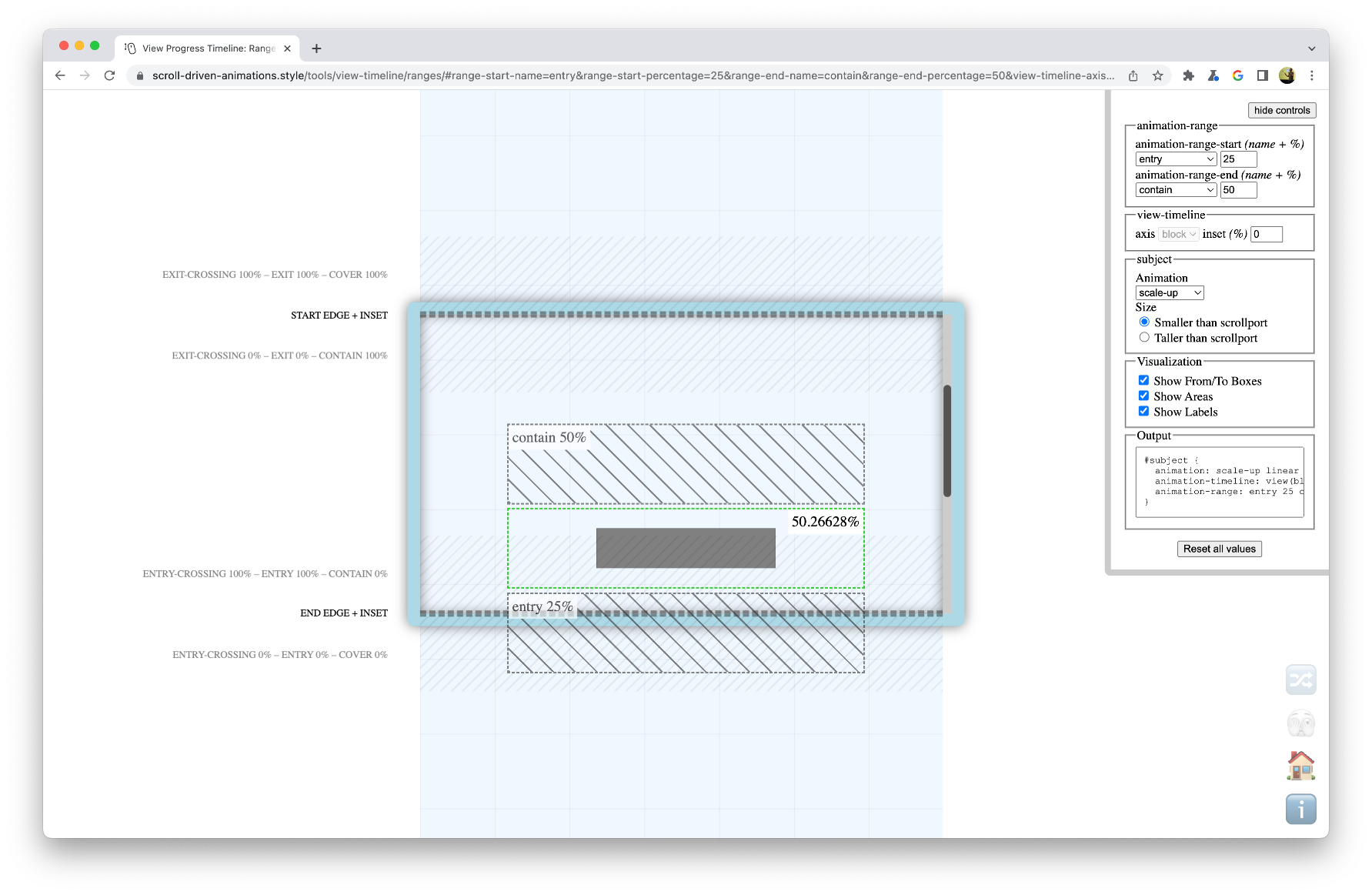This screenshot has height=895, width=1372.
Task: Uncheck the Show Areas checkbox
Action: point(1143,396)
